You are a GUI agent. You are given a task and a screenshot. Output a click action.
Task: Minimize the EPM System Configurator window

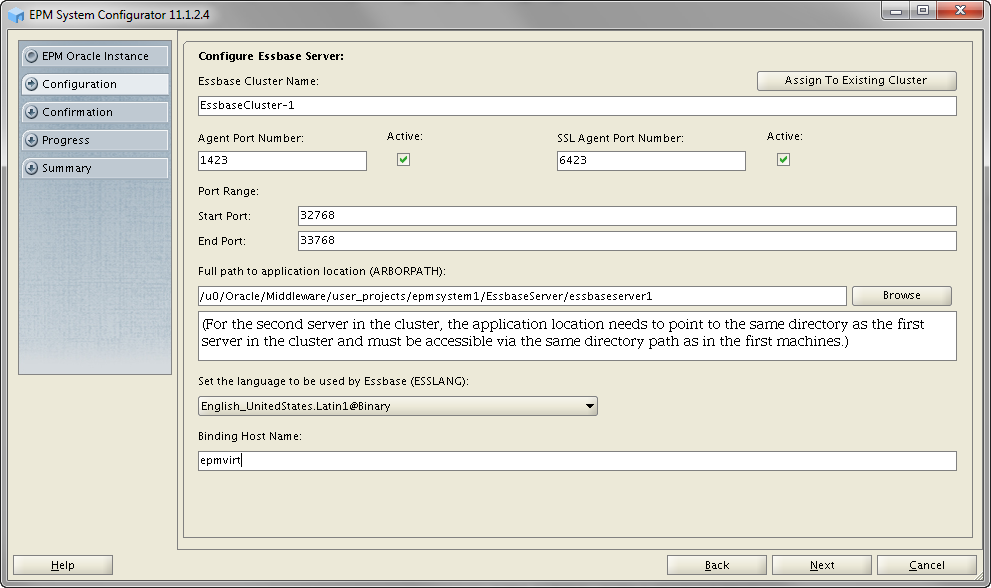click(x=896, y=10)
